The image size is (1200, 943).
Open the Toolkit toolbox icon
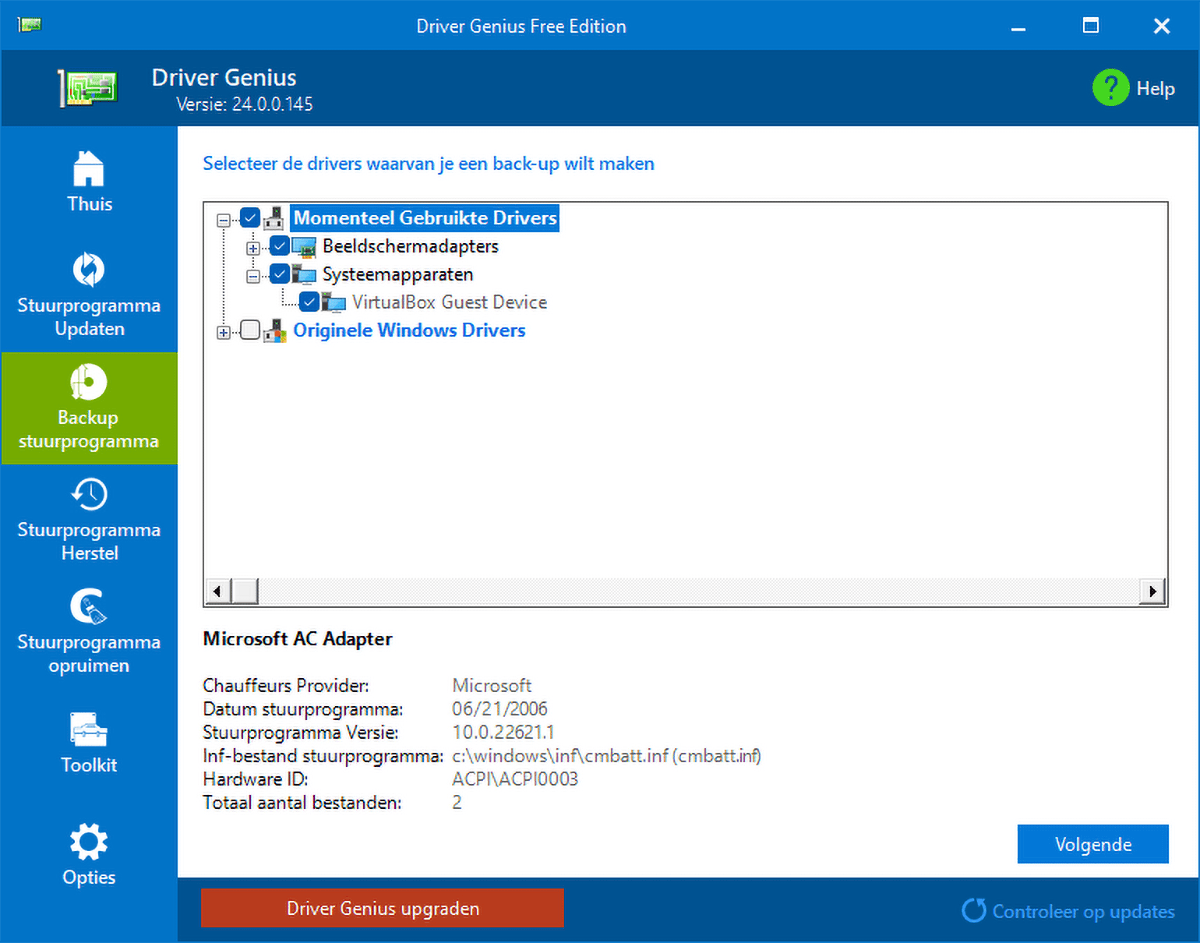click(x=89, y=730)
